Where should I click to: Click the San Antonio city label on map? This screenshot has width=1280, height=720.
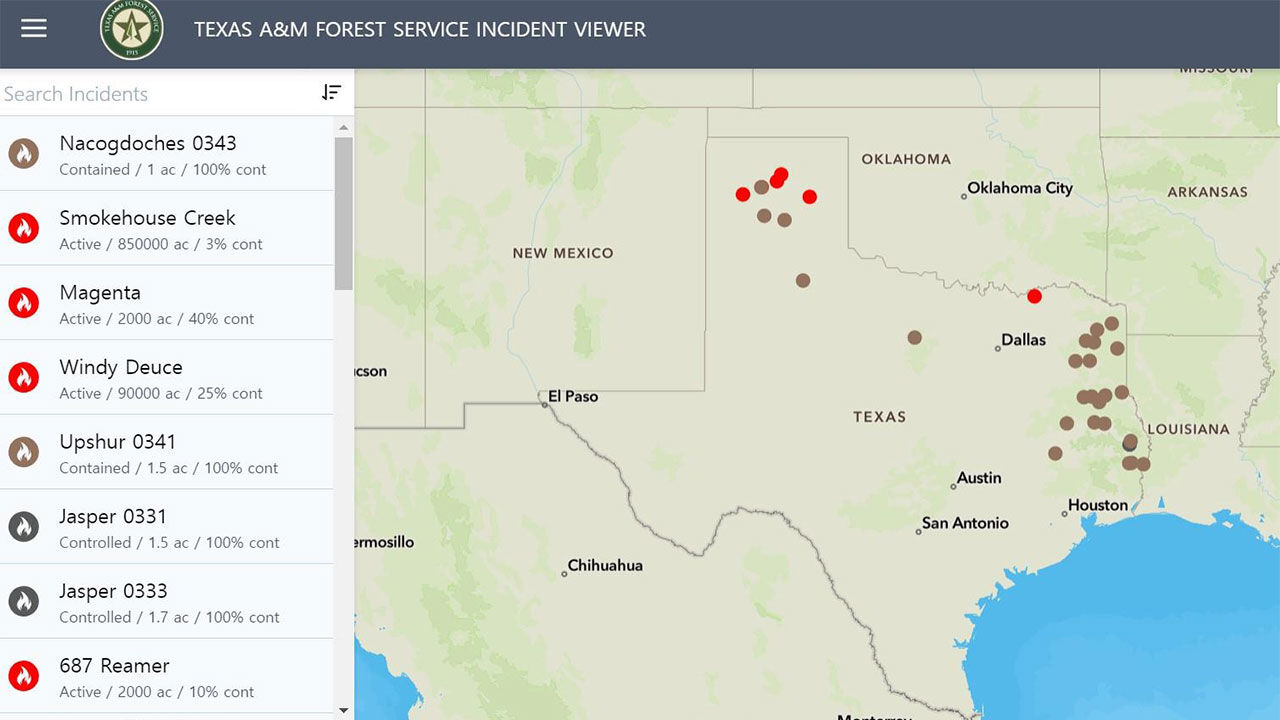tap(965, 523)
